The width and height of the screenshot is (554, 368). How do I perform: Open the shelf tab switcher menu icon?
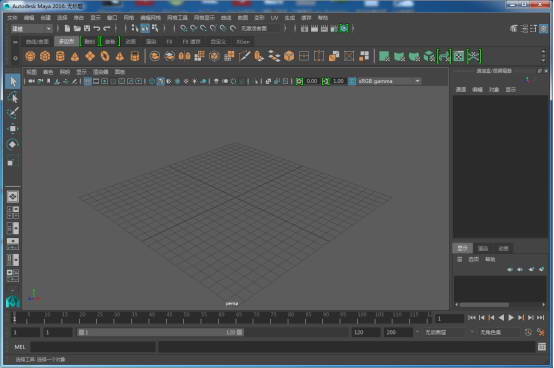15,42
